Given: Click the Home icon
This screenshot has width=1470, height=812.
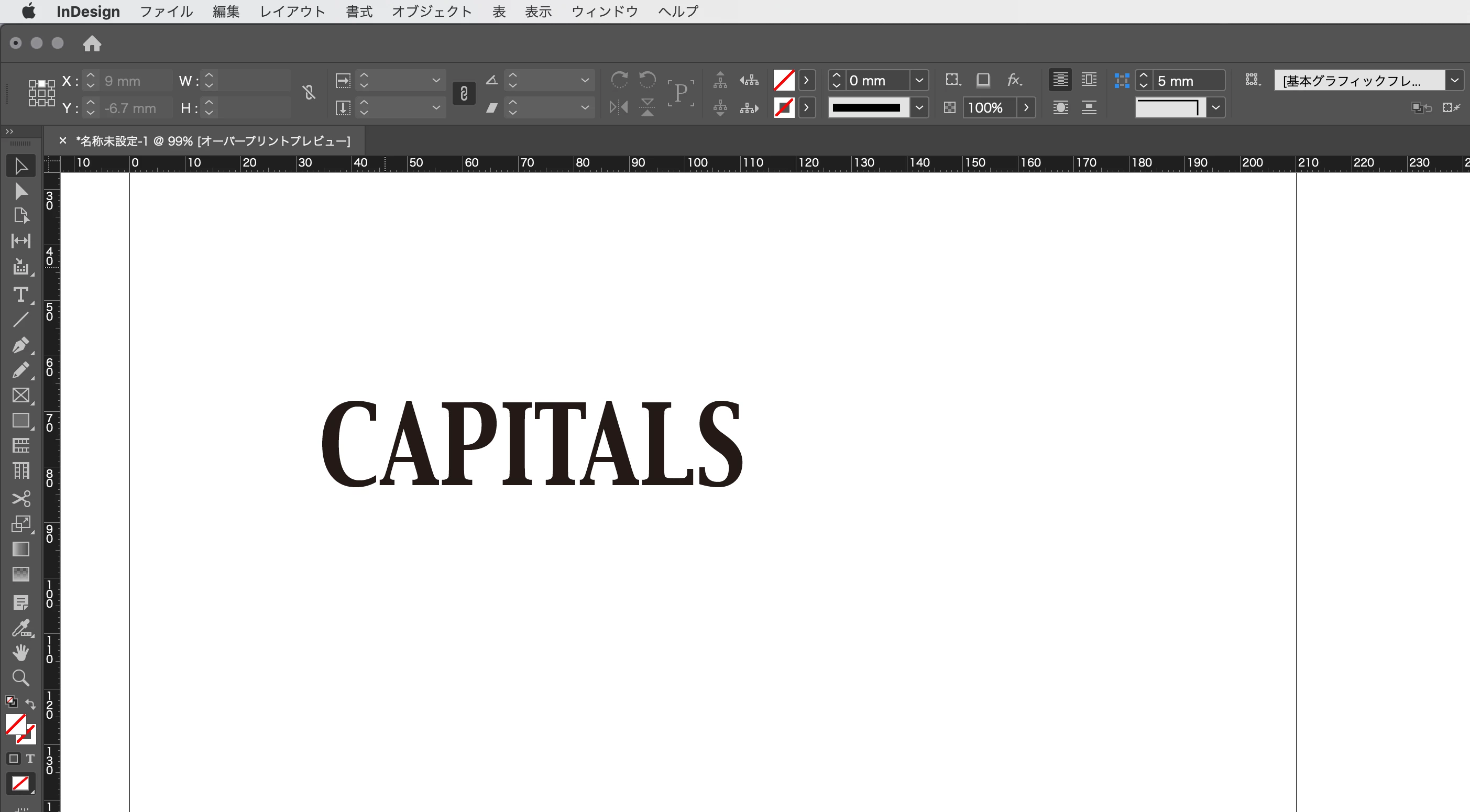Looking at the screenshot, I should click(x=92, y=43).
